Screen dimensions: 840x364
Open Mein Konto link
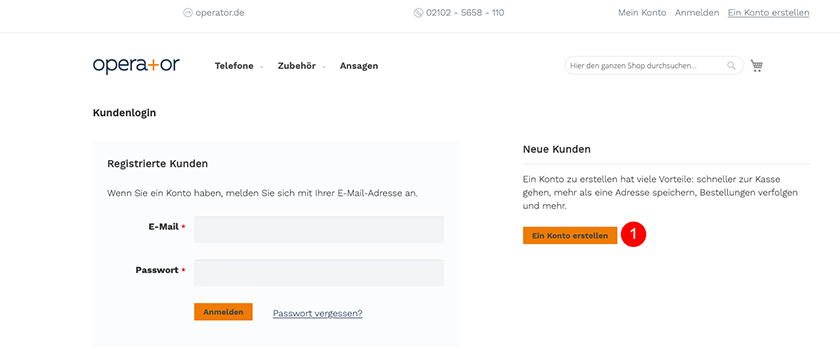click(642, 12)
